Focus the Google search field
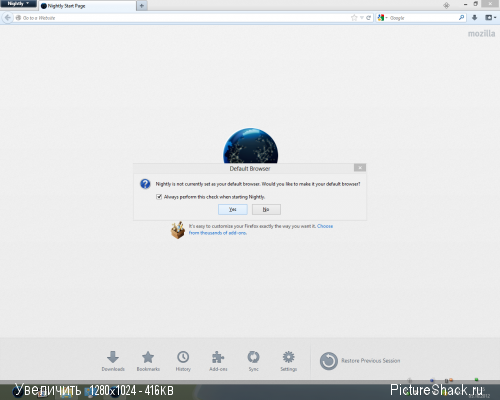The image size is (500, 400). point(423,18)
